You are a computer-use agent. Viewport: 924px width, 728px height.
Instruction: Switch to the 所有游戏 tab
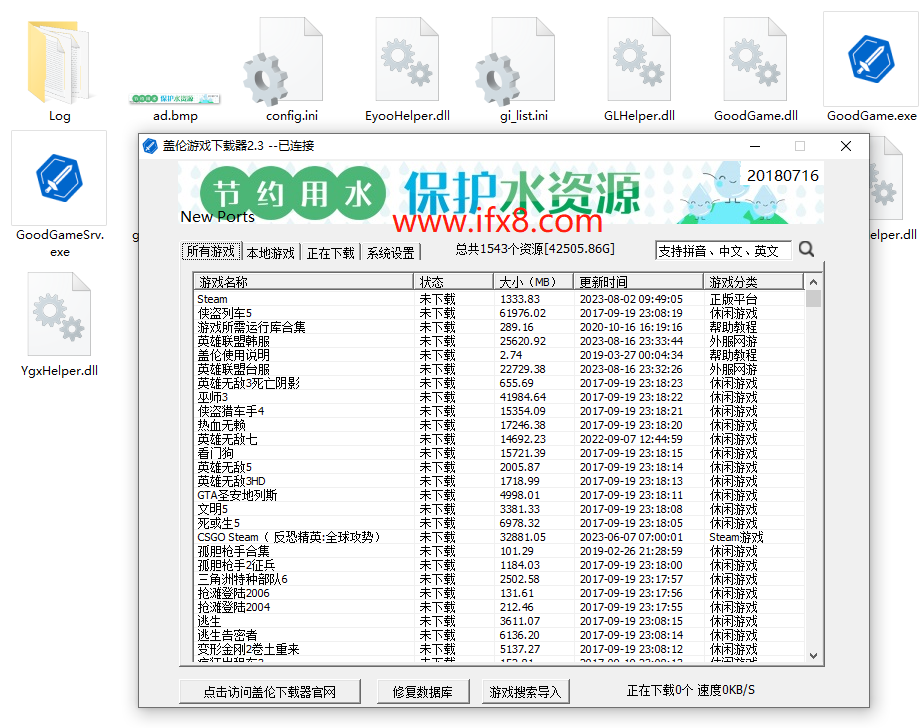tap(211, 252)
